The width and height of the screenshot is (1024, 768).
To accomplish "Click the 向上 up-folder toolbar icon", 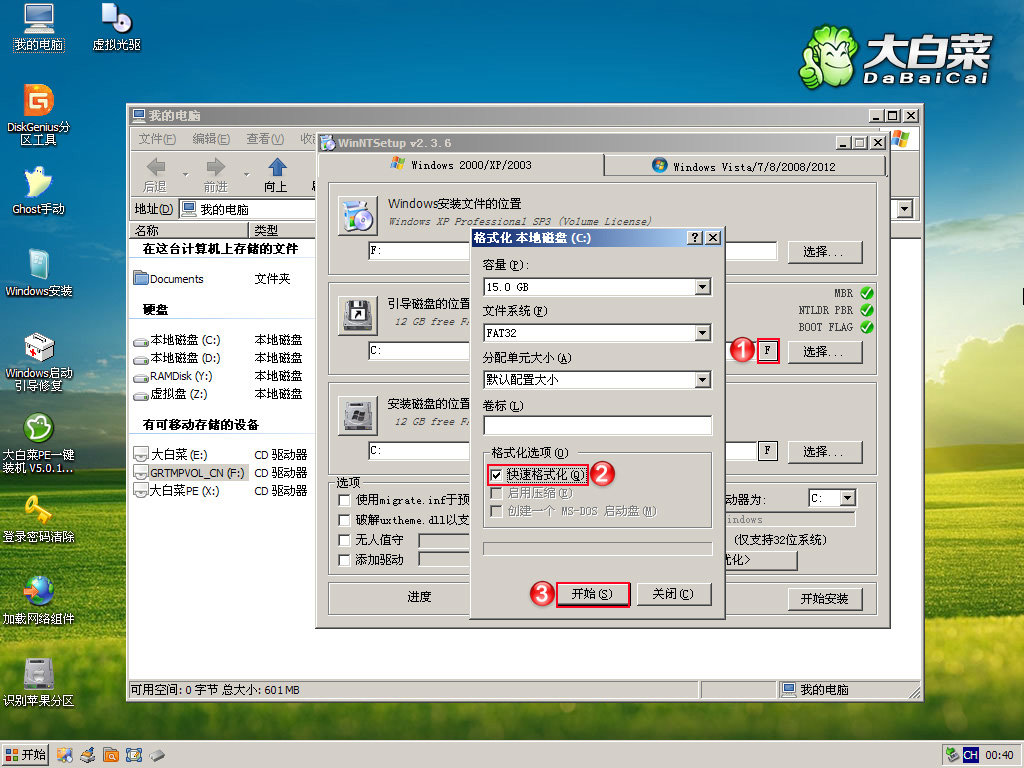I will (x=276, y=168).
